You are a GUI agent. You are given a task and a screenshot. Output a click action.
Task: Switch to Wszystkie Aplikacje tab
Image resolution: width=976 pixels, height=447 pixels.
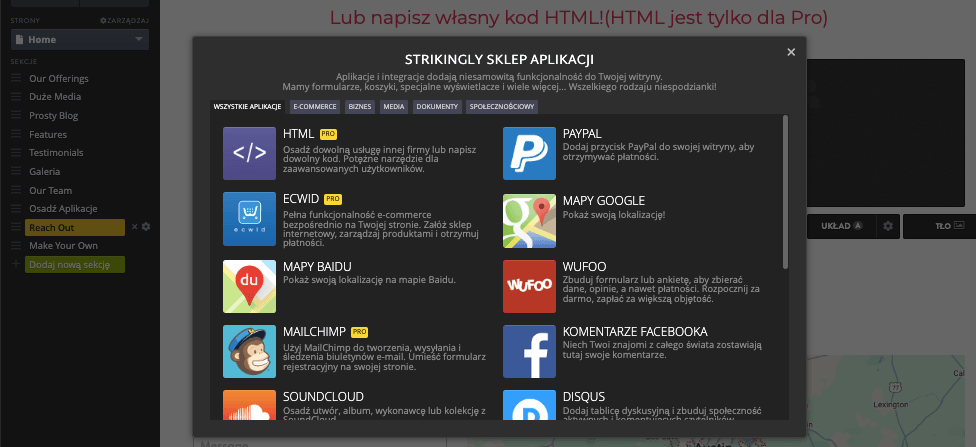pos(247,107)
